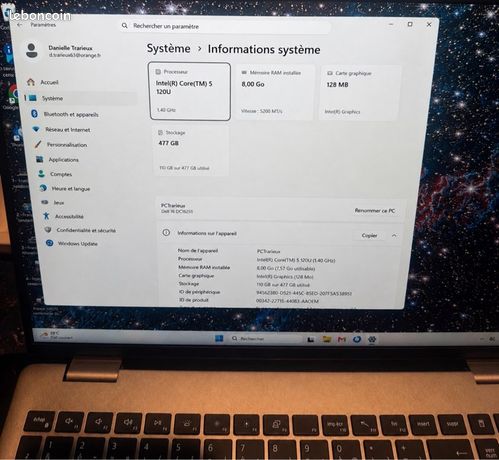The height and width of the screenshot is (460, 499).
Task: Open the Personnalisation brush icon
Action: tap(38, 144)
